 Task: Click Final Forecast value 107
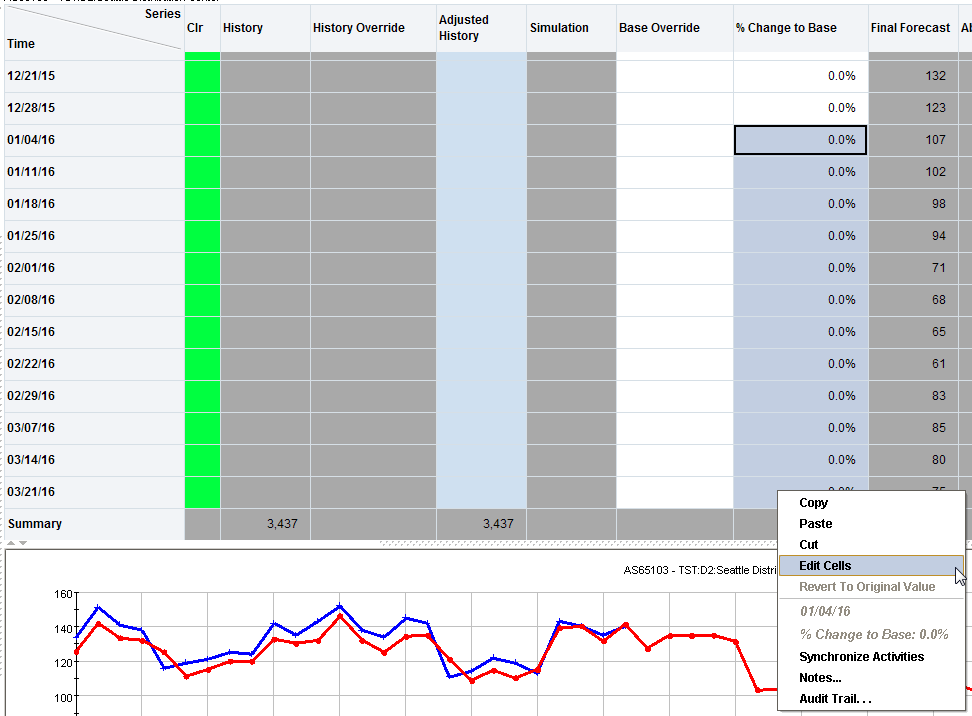(x=913, y=140)
